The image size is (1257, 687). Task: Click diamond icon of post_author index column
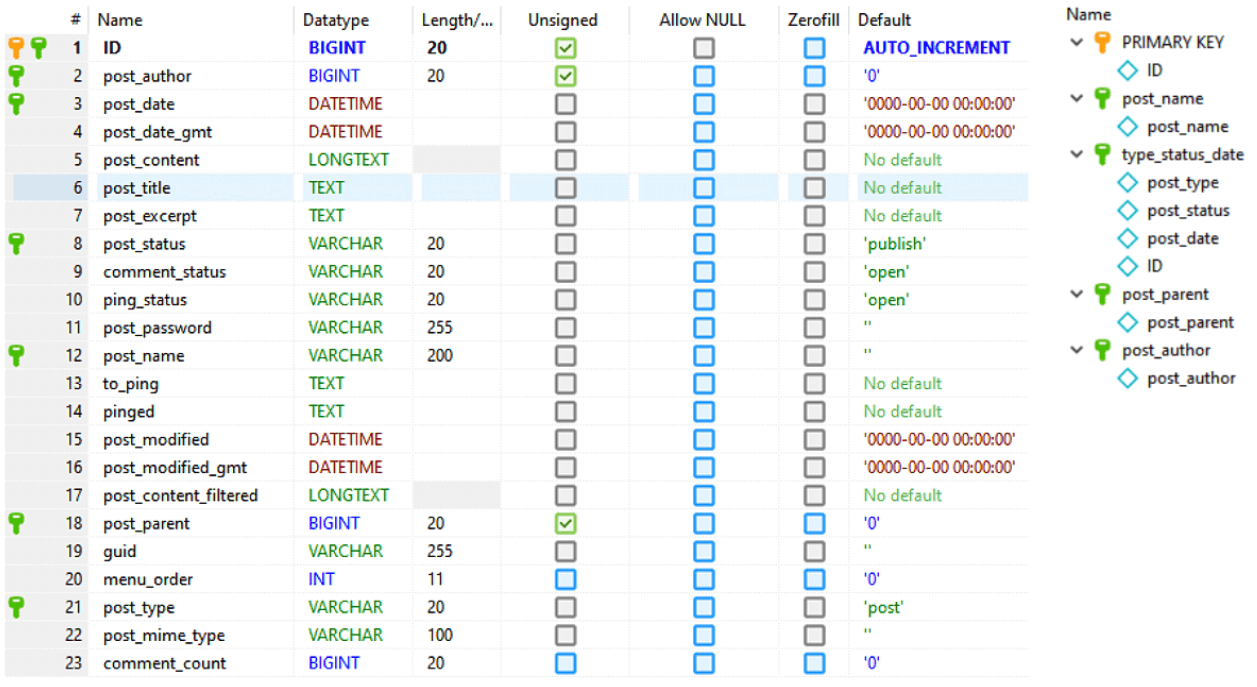point(1128,378)
